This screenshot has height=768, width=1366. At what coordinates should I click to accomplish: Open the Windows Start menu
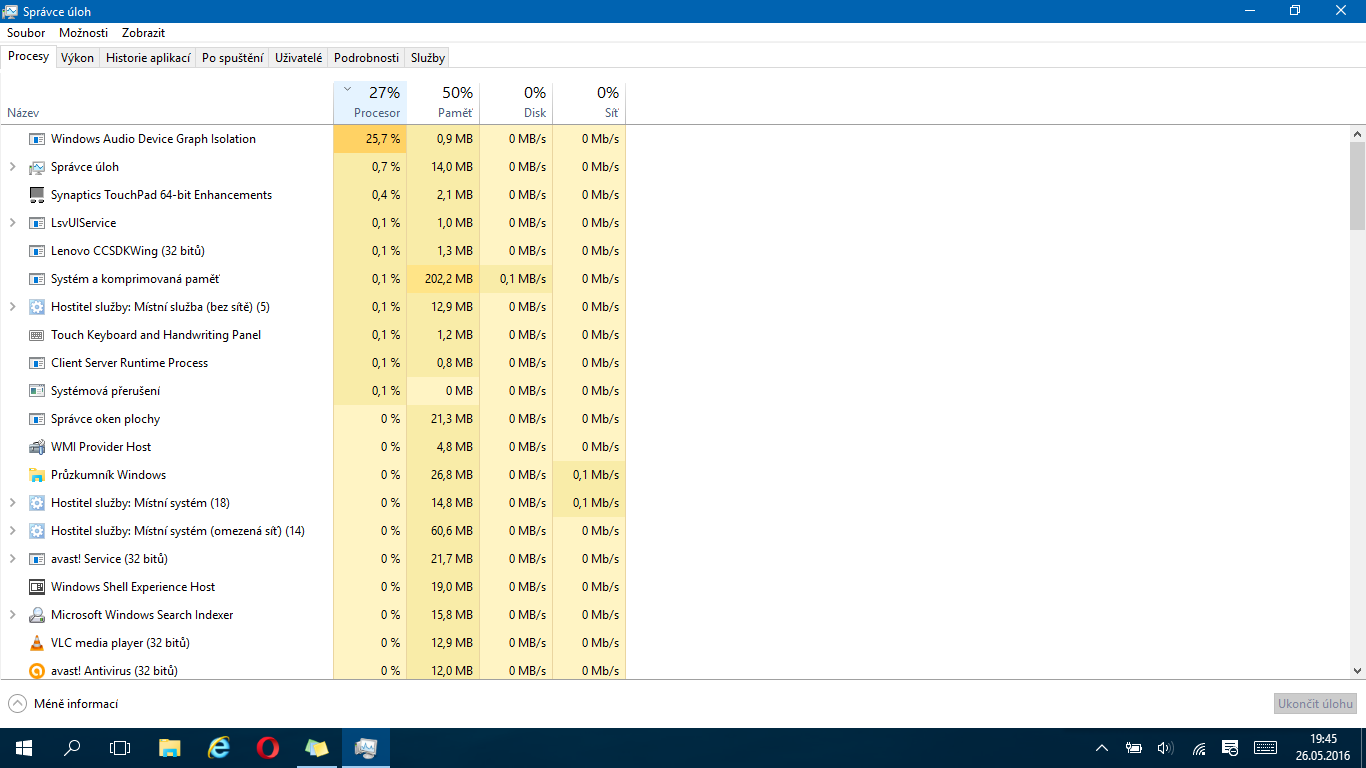tap(23, 748)
